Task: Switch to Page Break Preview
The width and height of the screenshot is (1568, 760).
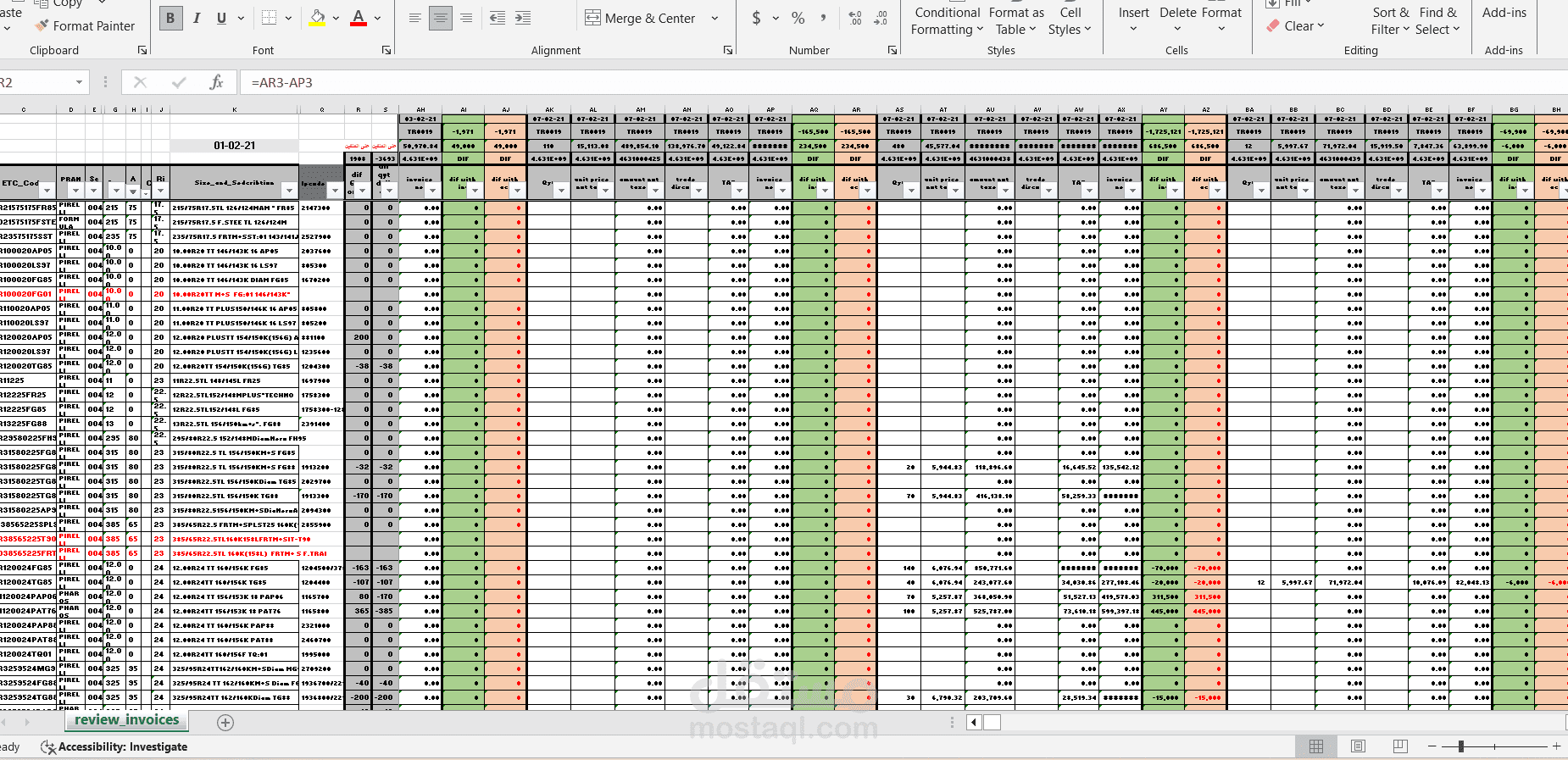Action: tap(1400, 746)
